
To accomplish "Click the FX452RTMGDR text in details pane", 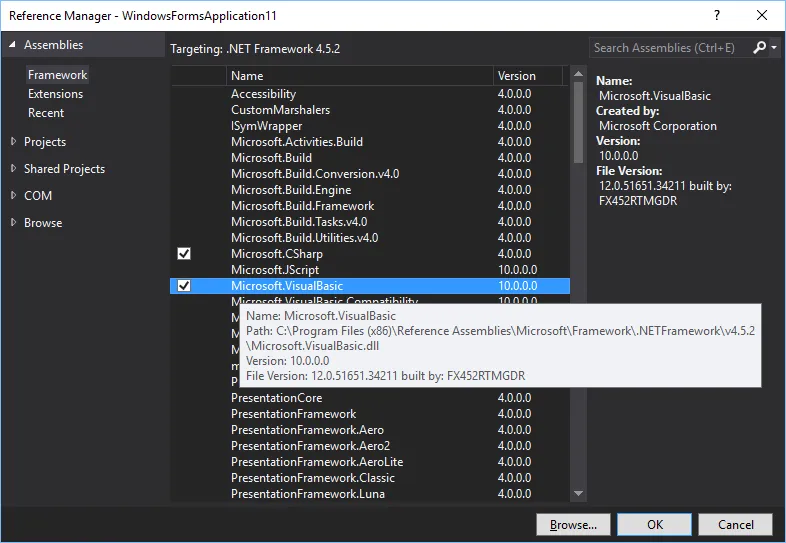I will pyautogui.click(x=638, y=201).
